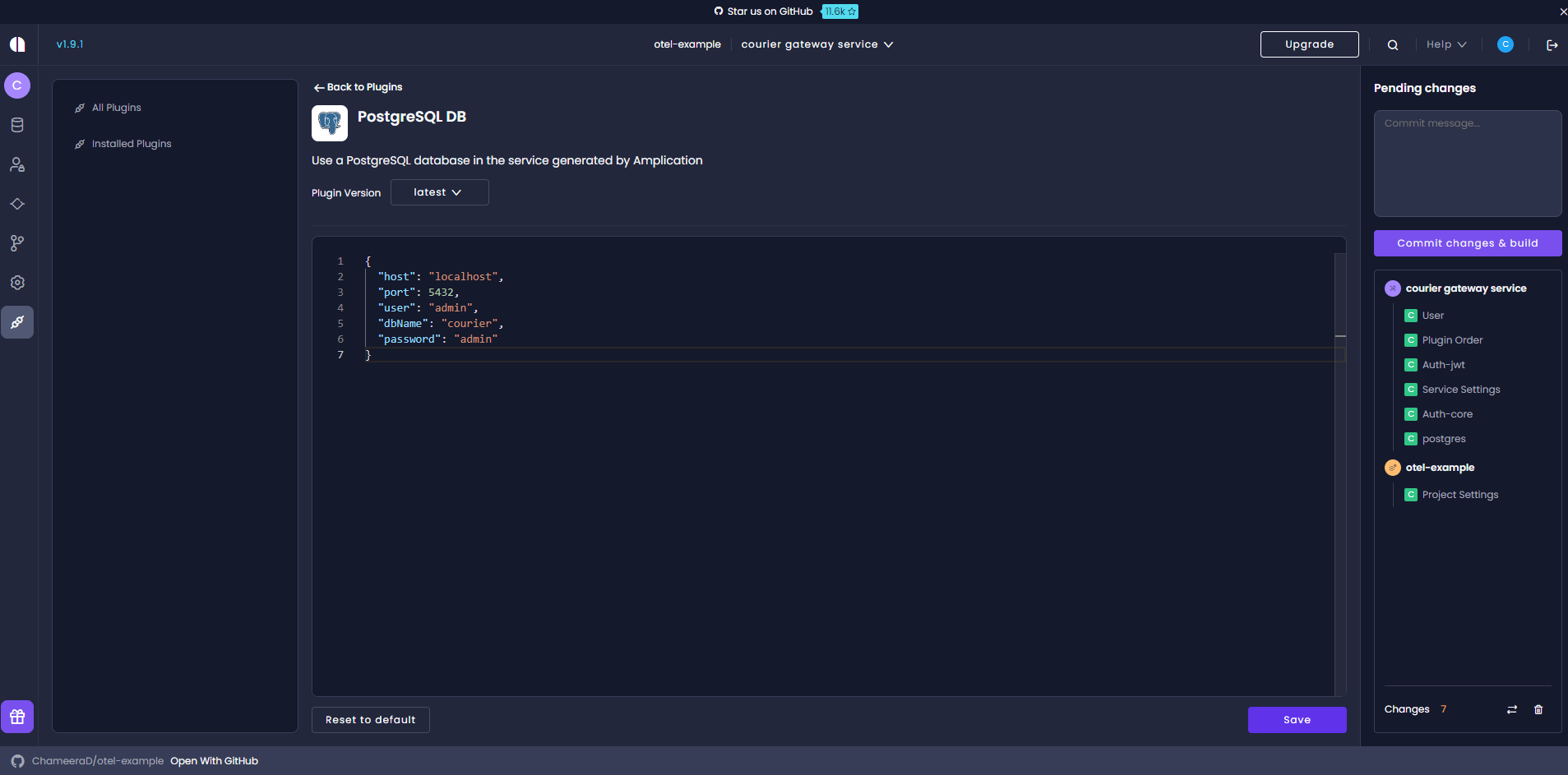The image size is (1568, 775).
Task: Open the Plugin Version latest dropdown
Action: [440, 192]
